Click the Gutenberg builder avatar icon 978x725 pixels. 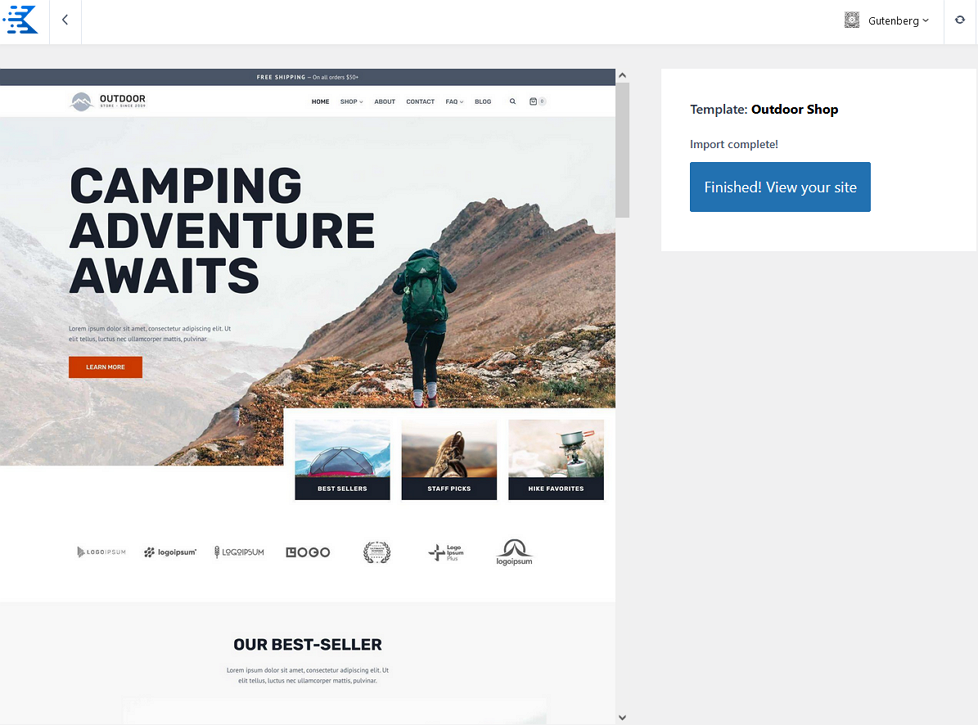pyautogui.click(x=851, y=21)
